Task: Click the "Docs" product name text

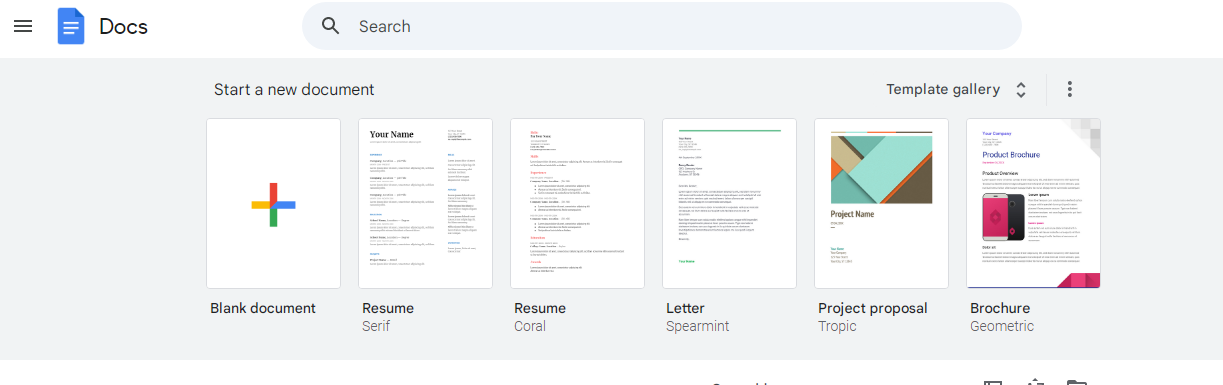Action: tap(123, 27)
